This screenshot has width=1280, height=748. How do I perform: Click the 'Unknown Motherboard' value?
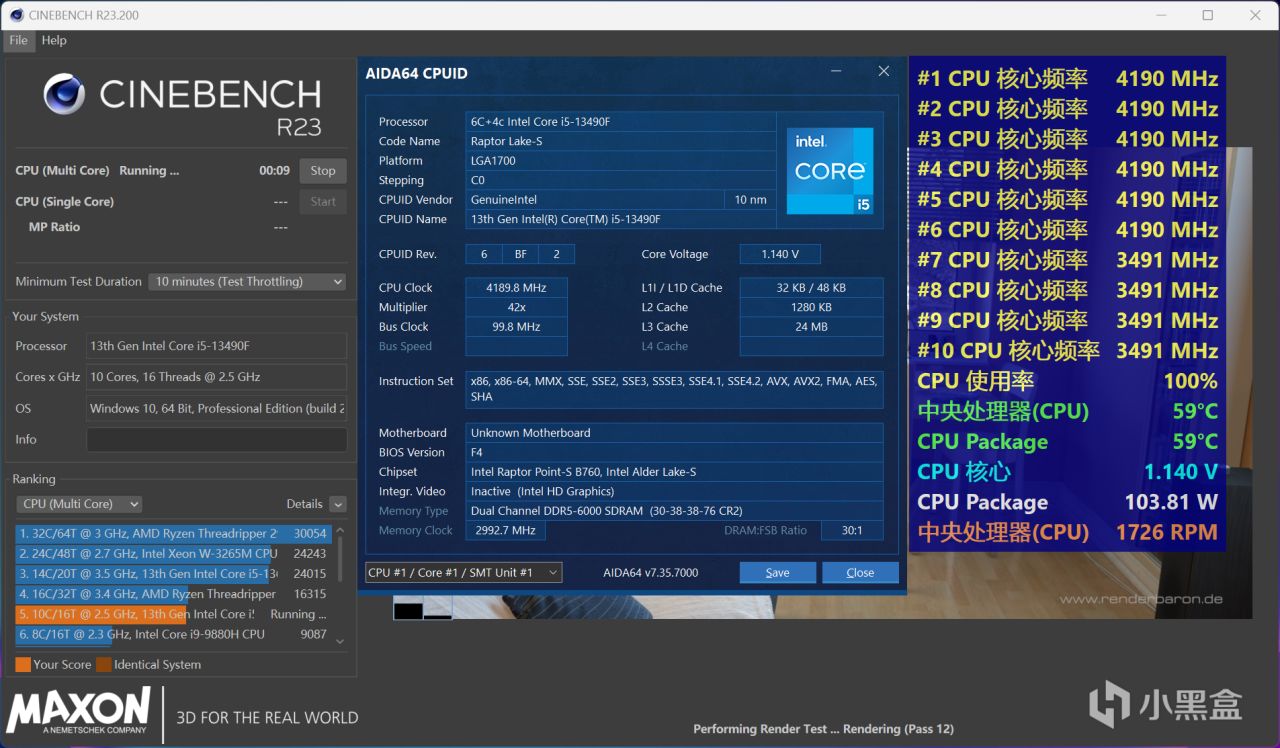(674, 433)
